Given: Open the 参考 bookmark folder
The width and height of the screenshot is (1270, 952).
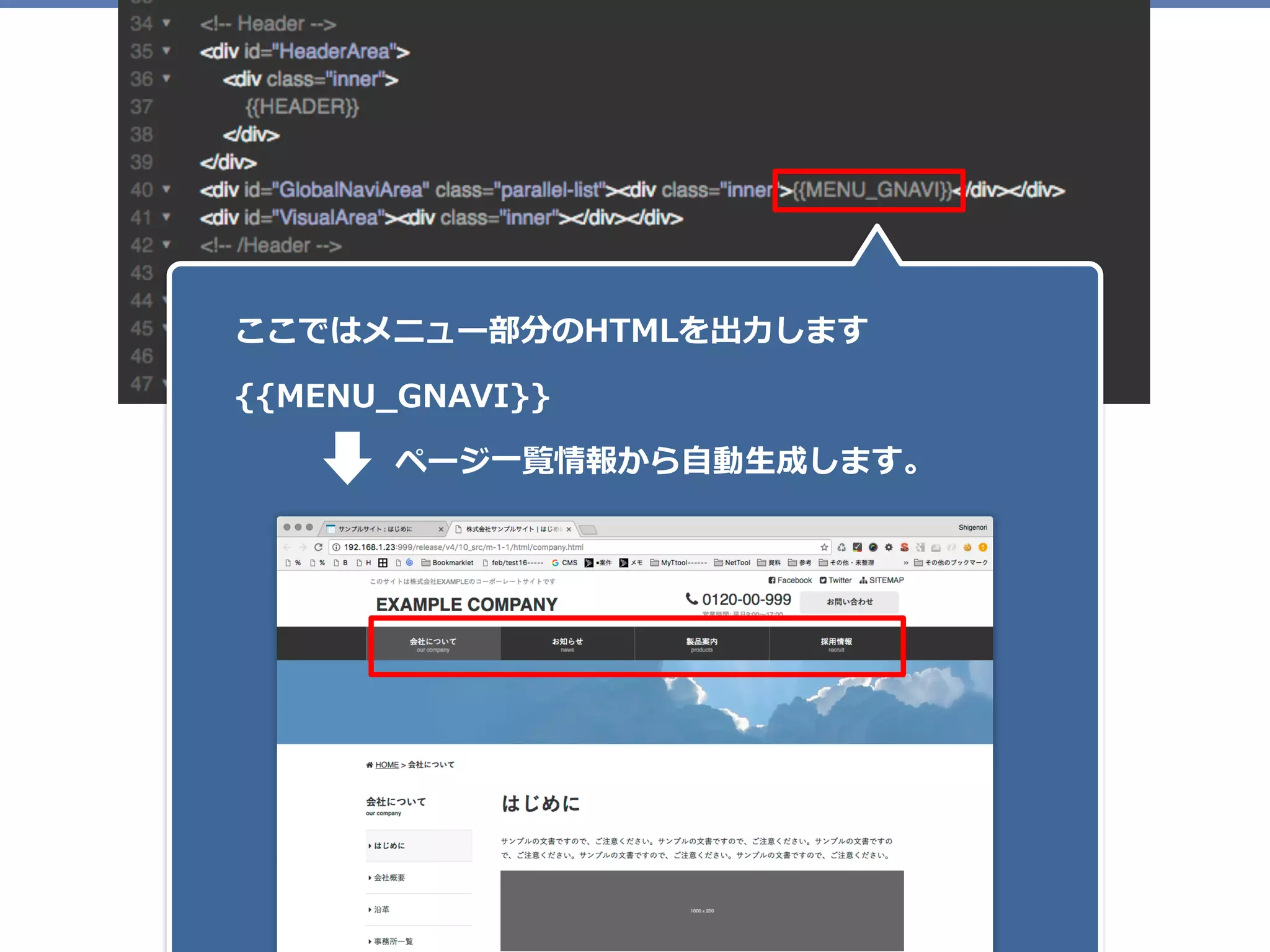Looking at the screenshot, I should 800,563.
